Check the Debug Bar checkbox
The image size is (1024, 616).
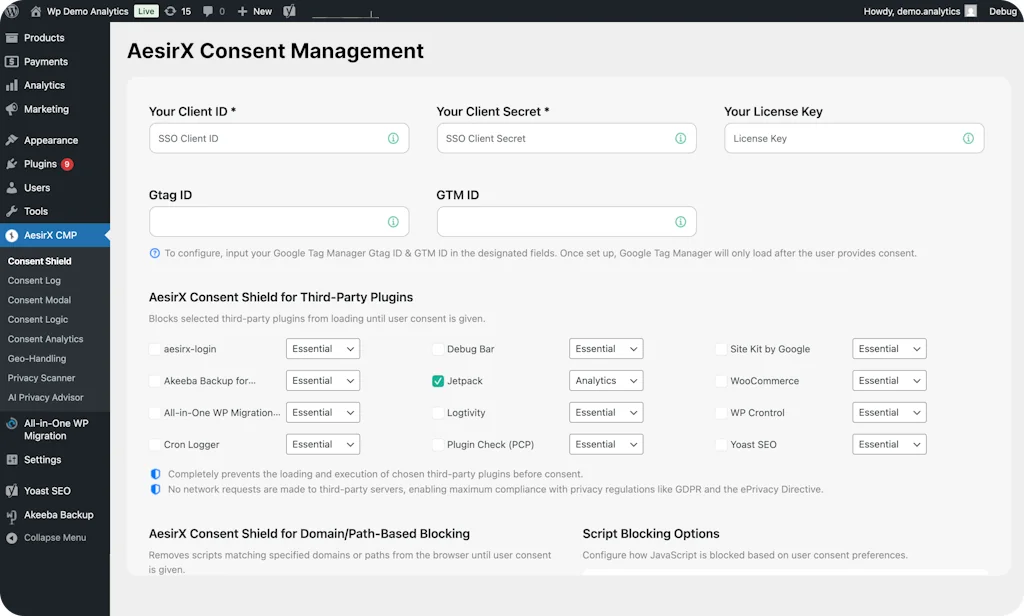(x=437, y=348)
